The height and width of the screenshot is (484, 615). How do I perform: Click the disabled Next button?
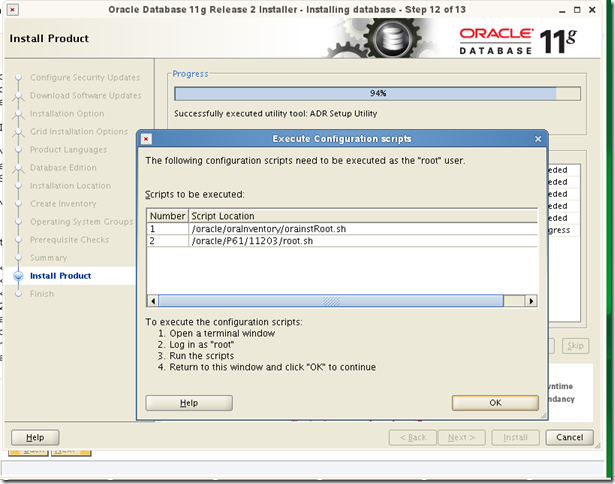(x=461, y=437)
